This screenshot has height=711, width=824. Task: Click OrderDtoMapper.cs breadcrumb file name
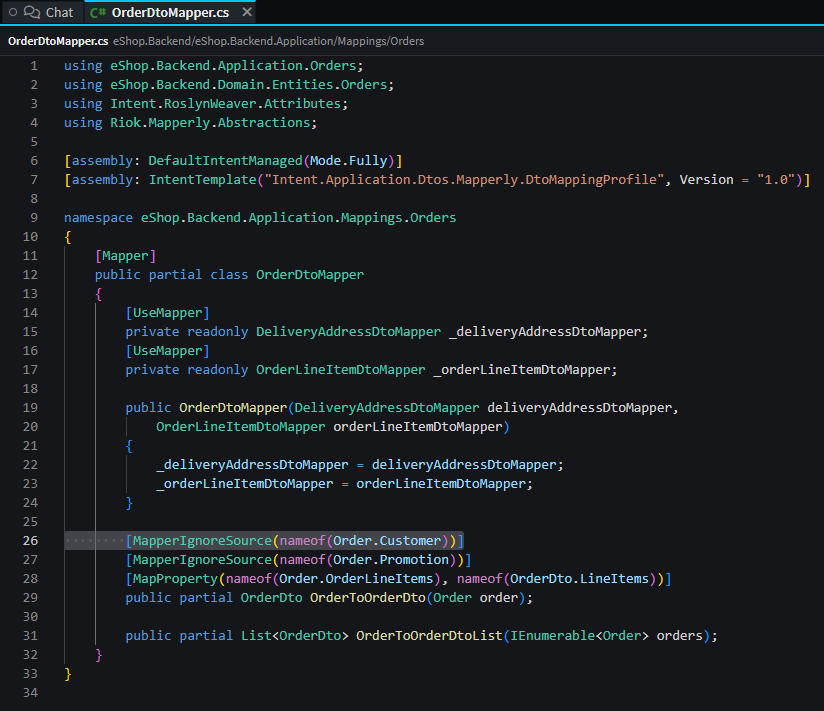coord(58,41)
